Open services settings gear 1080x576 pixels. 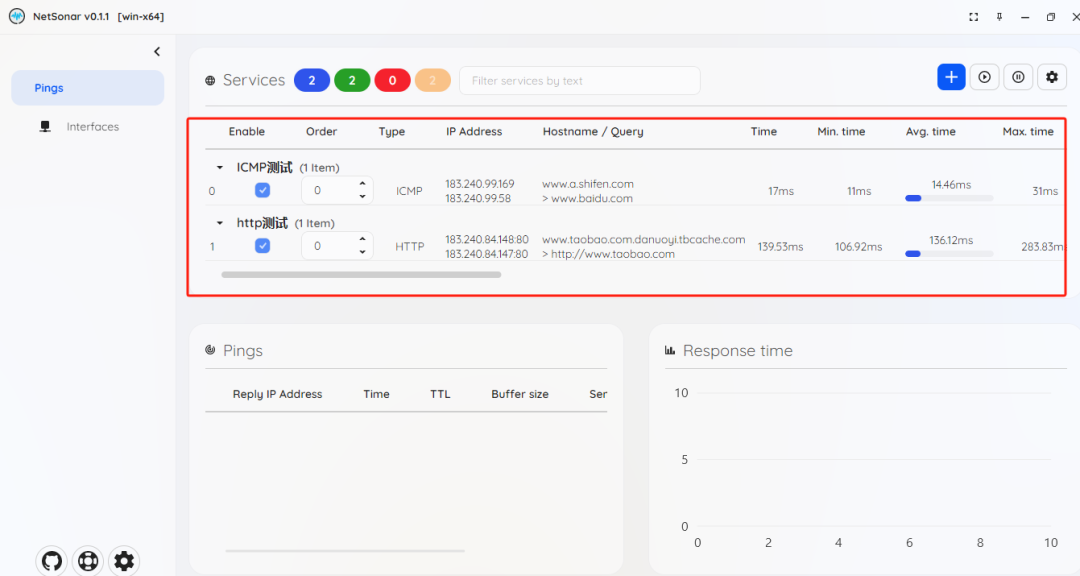point(1052,77)
